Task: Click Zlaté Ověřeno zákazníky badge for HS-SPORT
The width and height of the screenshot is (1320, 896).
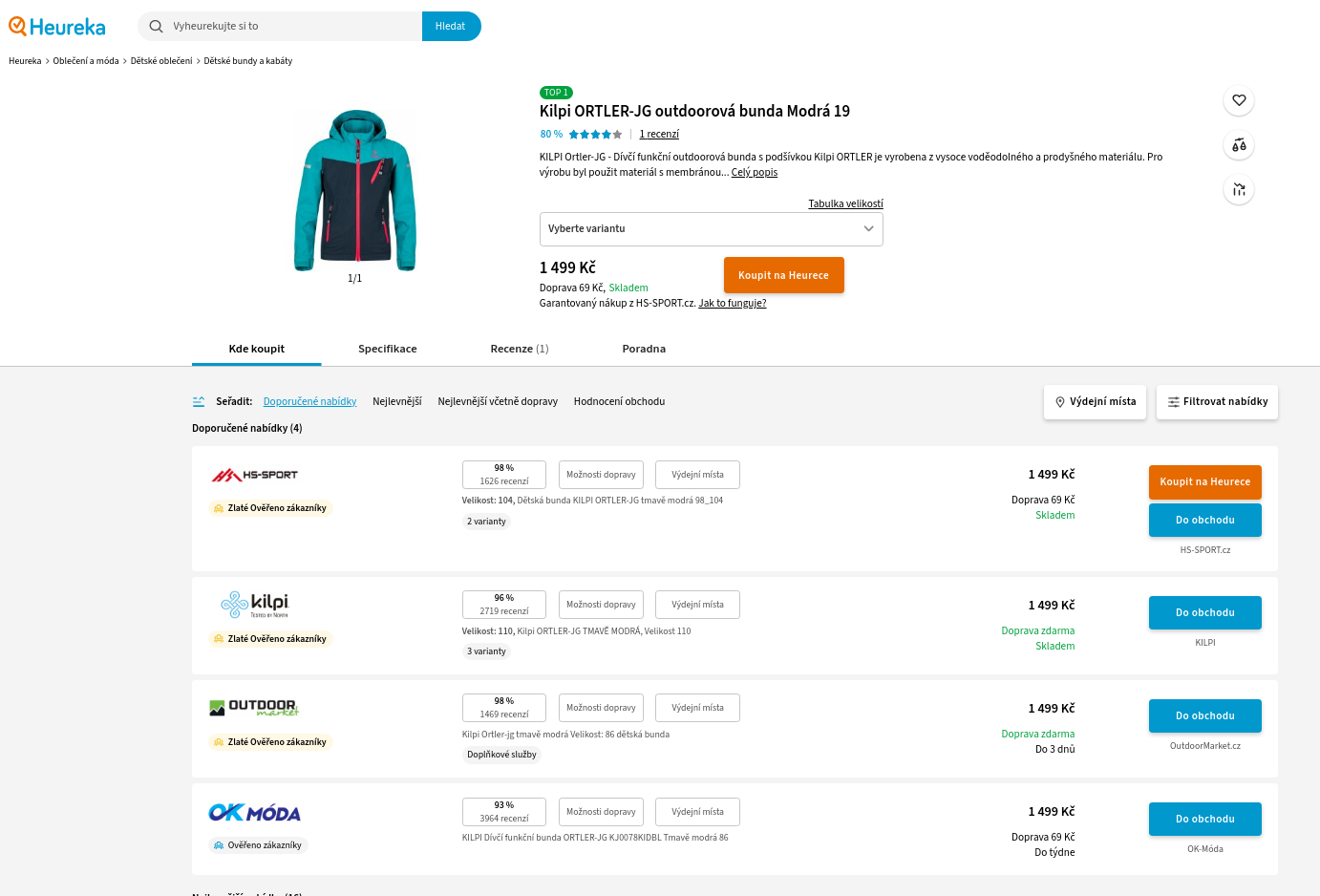Action: tap(270, 508)
